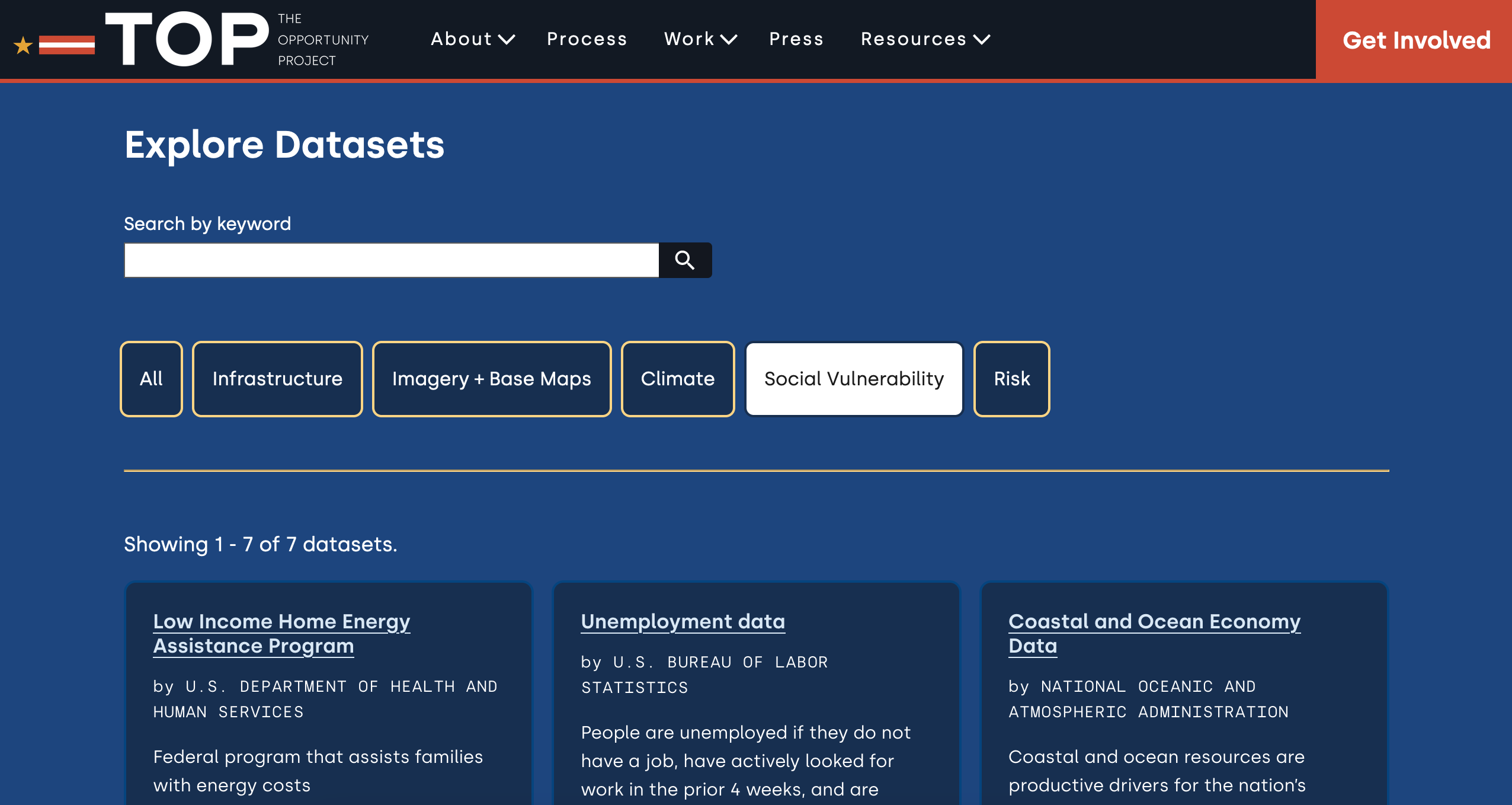
Task: Open the Work nav item
Action: tap(689, 39)
